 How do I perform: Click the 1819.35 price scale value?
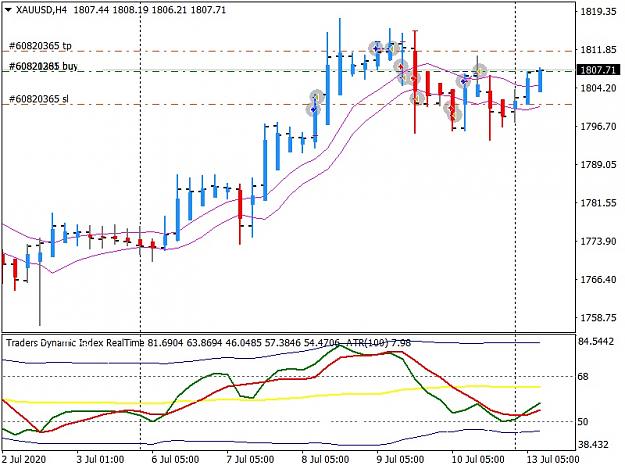coord(598,12)
